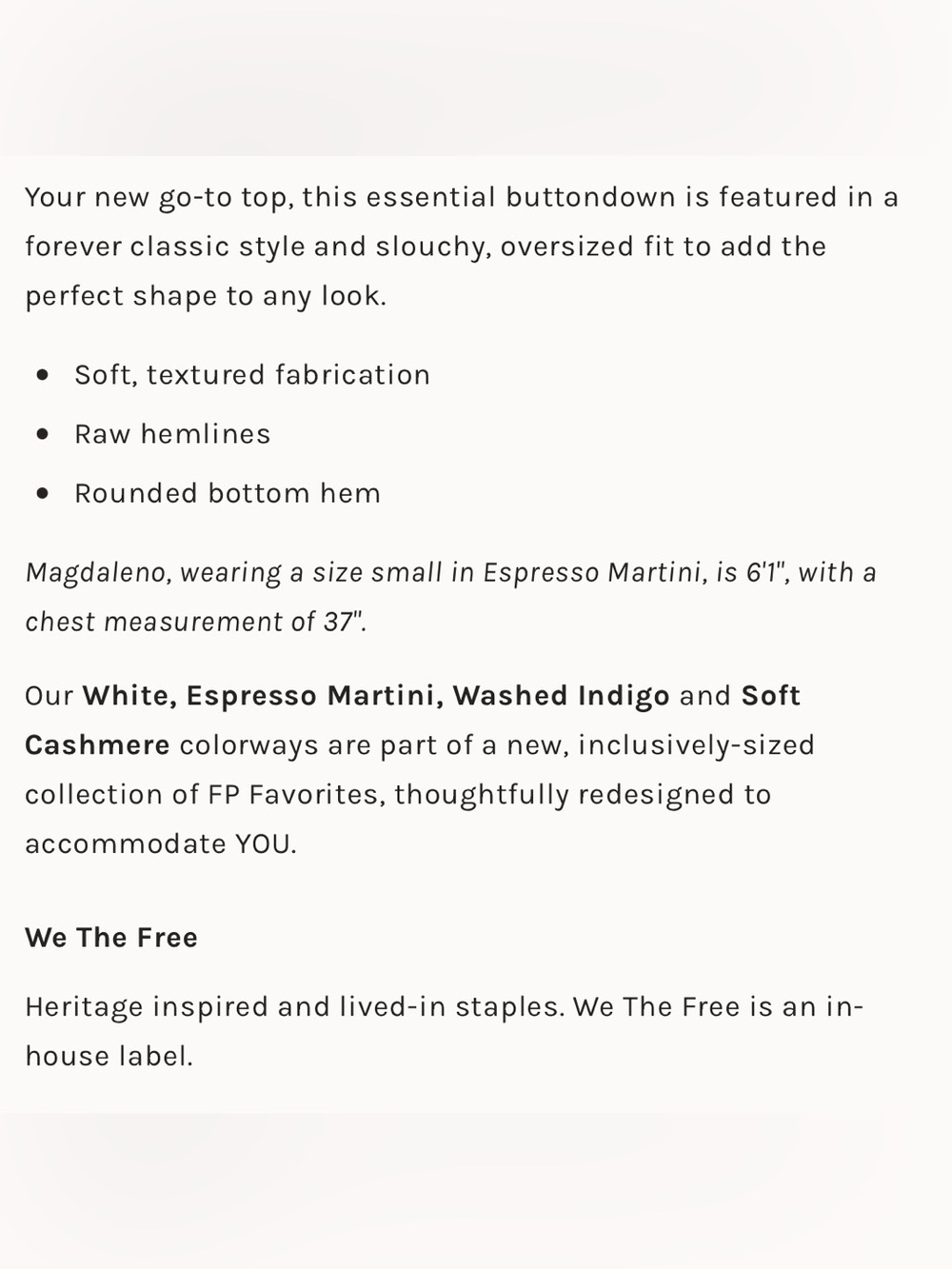The width and height of the screenshot is (952, 1269).
Task: Click the bullet dot beside 'Rounded bottom hem'
Action: click(42, 493)
